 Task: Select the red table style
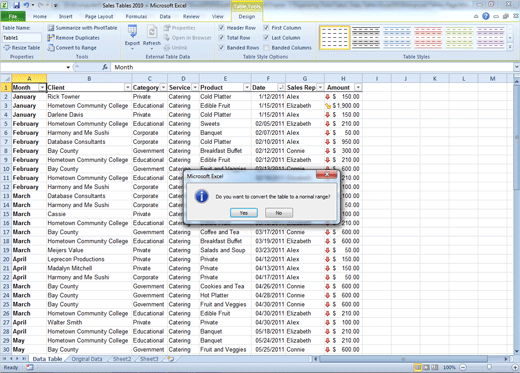pyautogui.click(x=428, y=38)
